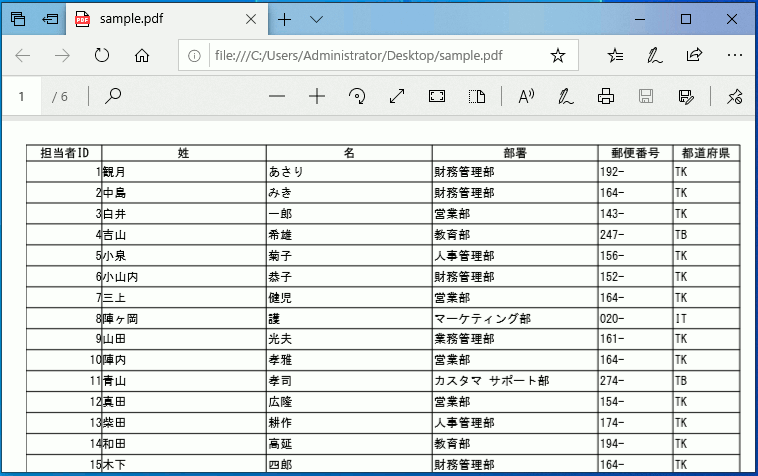The width and height of the screenshot is (758, 476).
Task: Open the page view layout option
Action: point(477,96)
